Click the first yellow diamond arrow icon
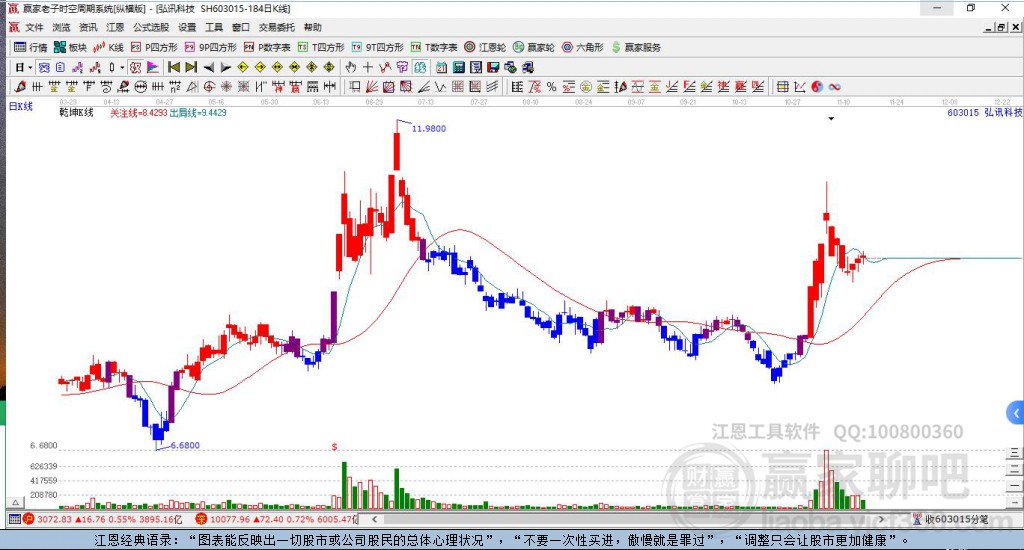1024x550 pixels. click(x=243, y=67)
